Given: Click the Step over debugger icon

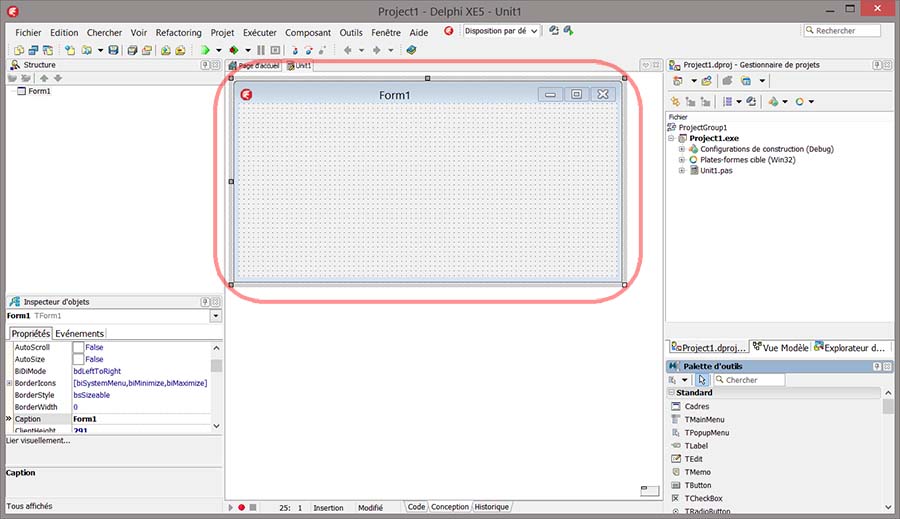Looking at the screenshot, I should (x=308, y=50).
